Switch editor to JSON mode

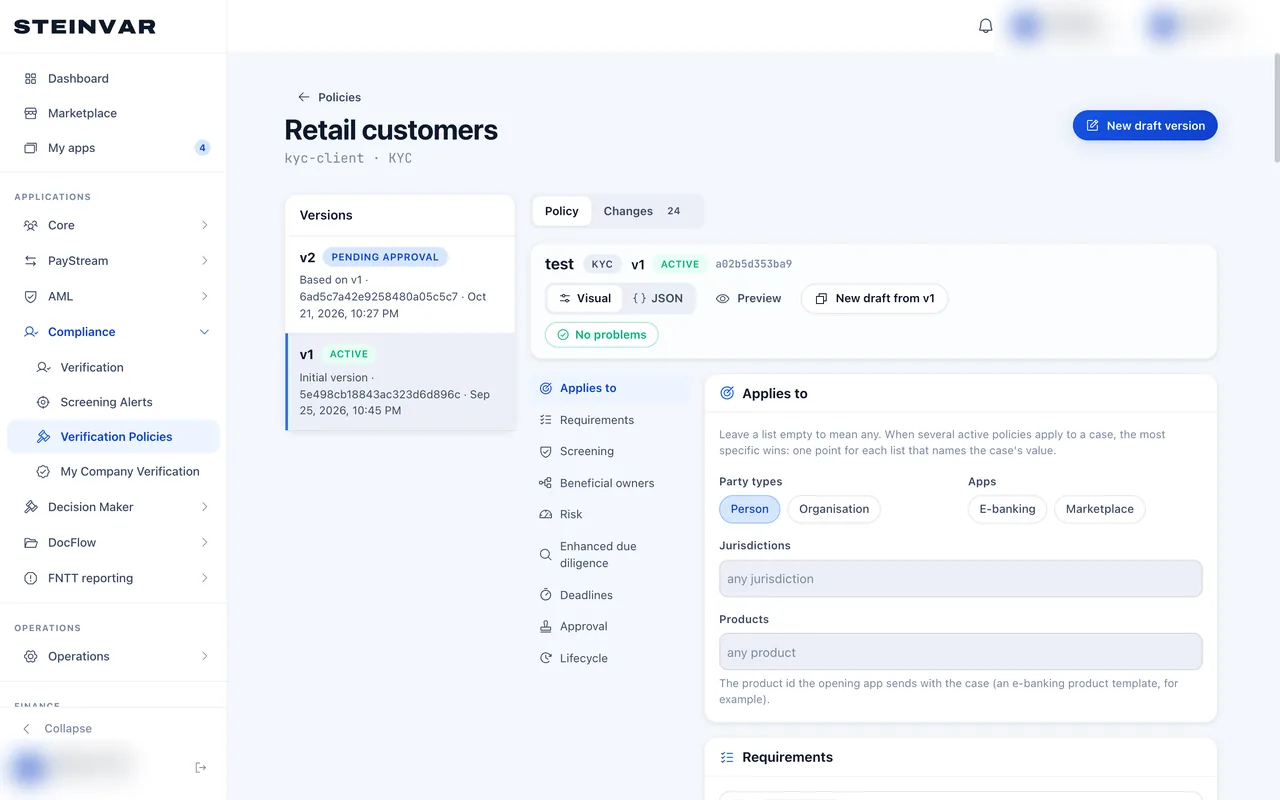point(658,298)
